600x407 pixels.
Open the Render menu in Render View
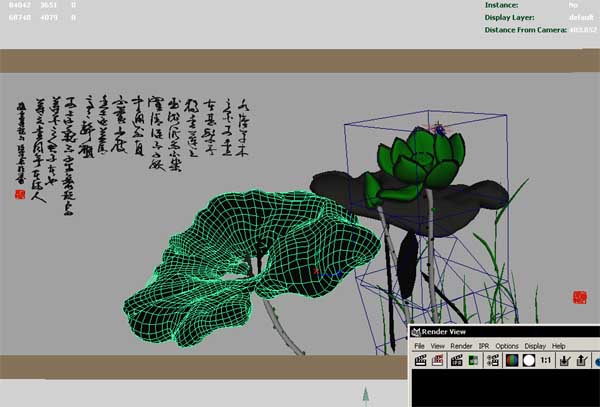461,346
